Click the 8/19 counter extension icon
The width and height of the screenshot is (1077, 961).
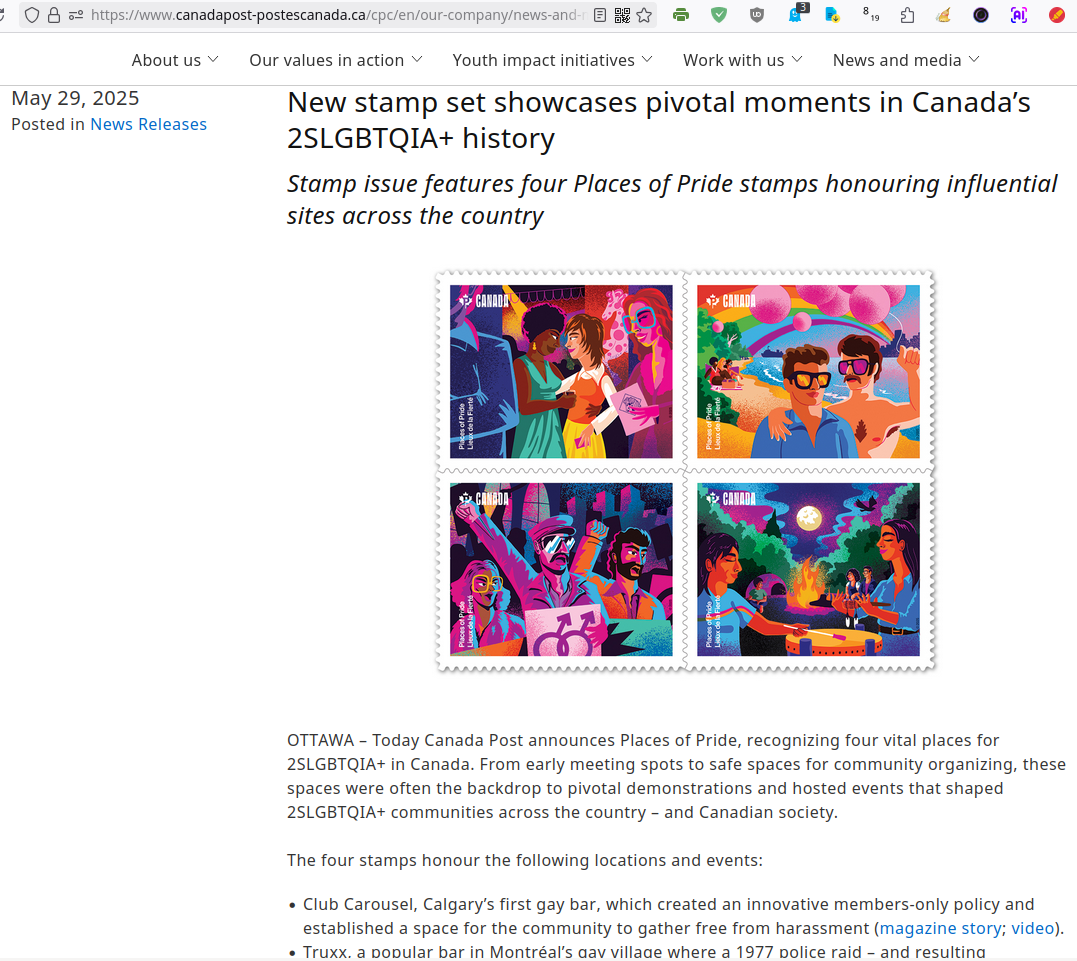pyautogui.click(x=870, y=14)
